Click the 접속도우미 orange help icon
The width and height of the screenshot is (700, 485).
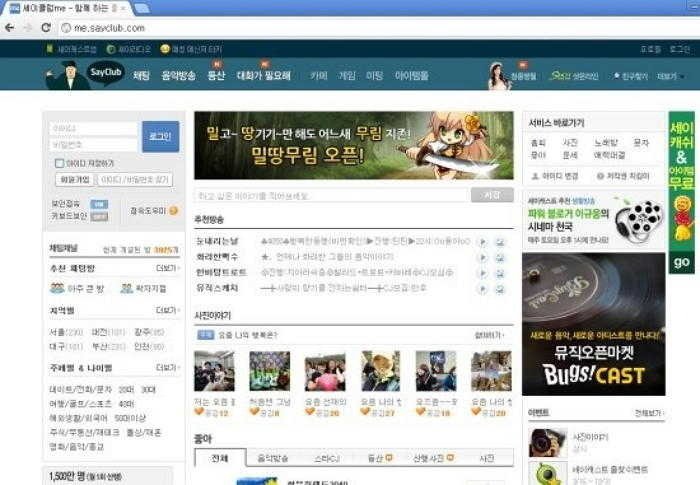coord(174,211)
